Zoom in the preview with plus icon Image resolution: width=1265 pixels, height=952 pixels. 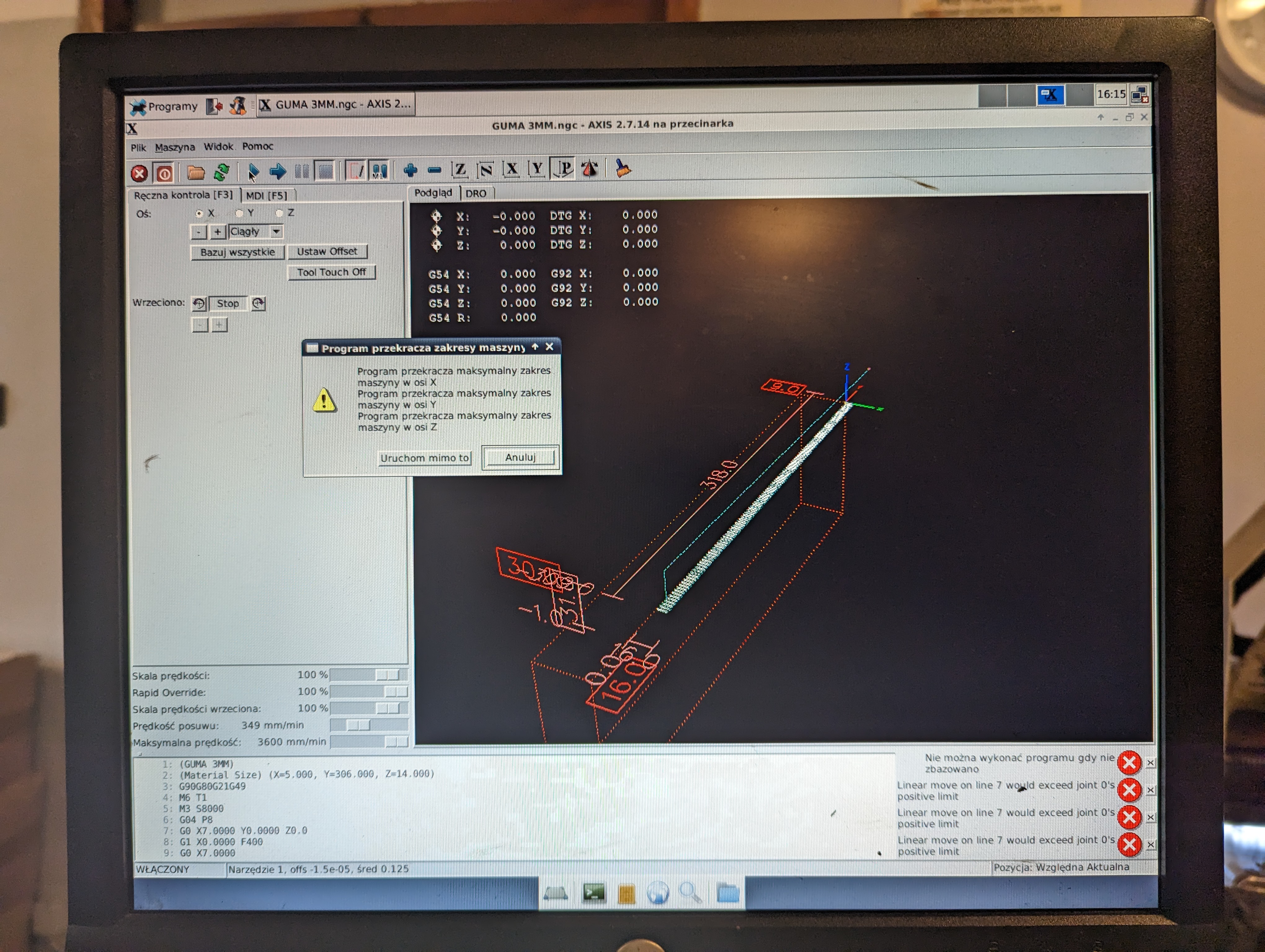410,170
